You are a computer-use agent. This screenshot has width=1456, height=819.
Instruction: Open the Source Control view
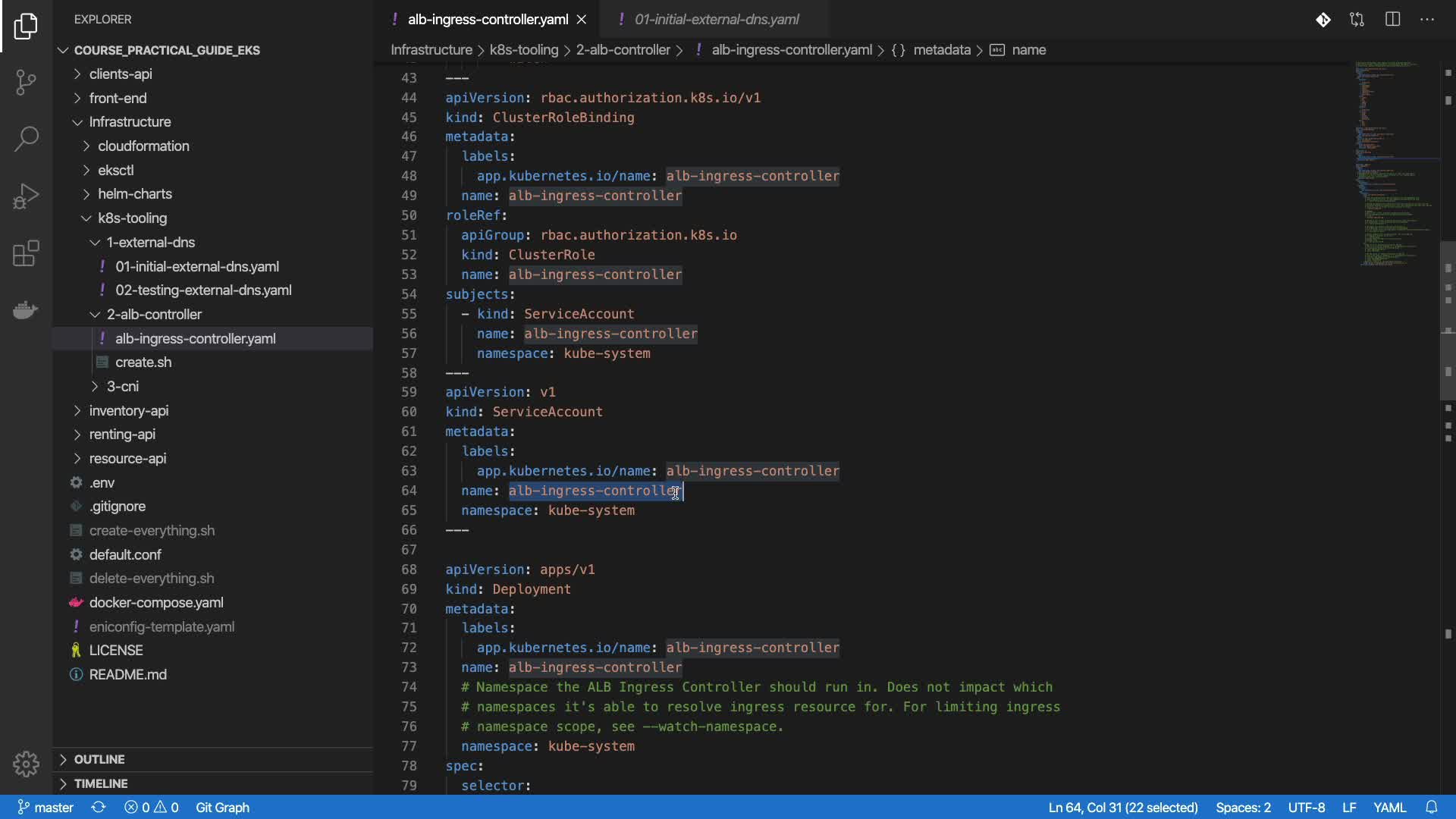26,82
